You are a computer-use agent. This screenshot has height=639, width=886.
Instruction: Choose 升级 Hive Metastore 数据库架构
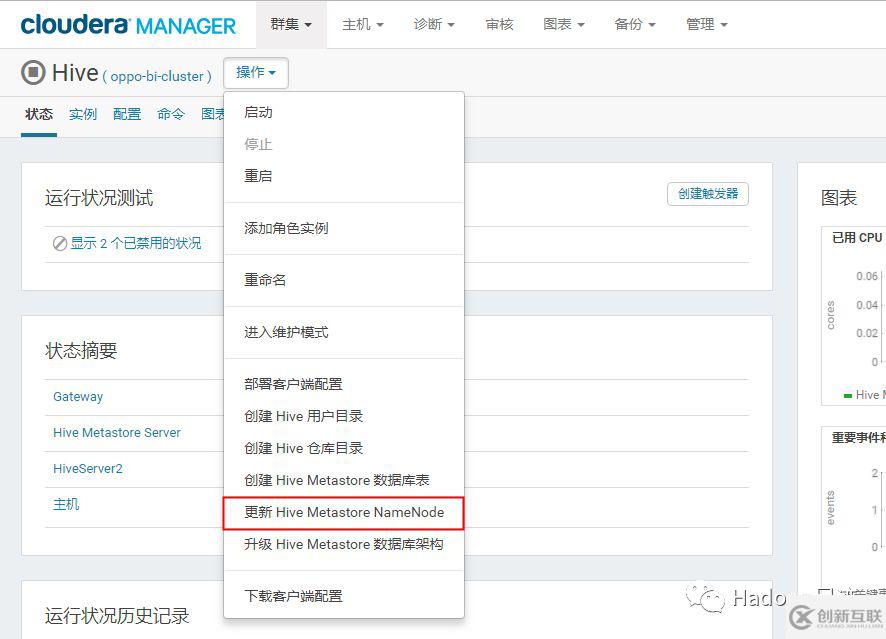(344, 545)
